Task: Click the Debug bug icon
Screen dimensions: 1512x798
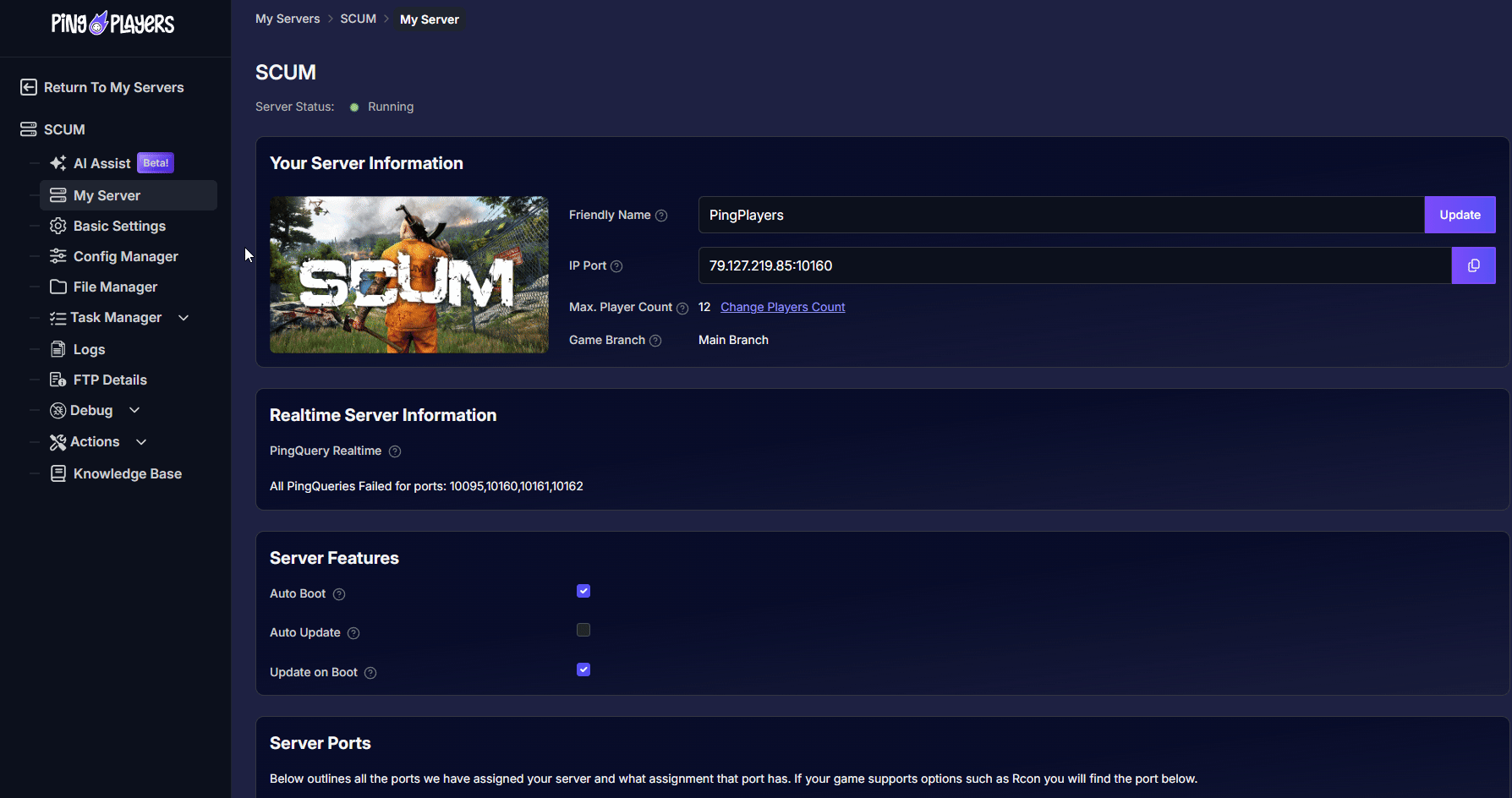Action: pos(58,411)
